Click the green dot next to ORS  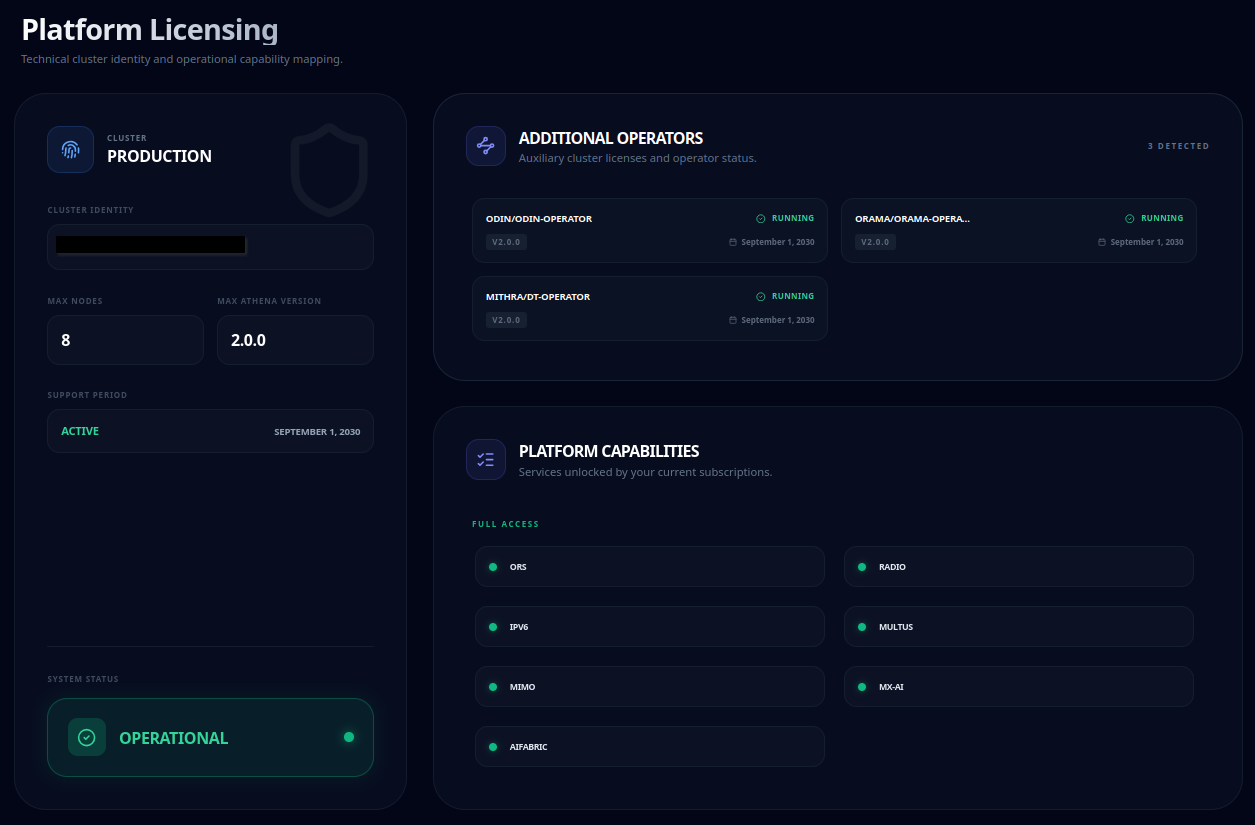(493, 567)
